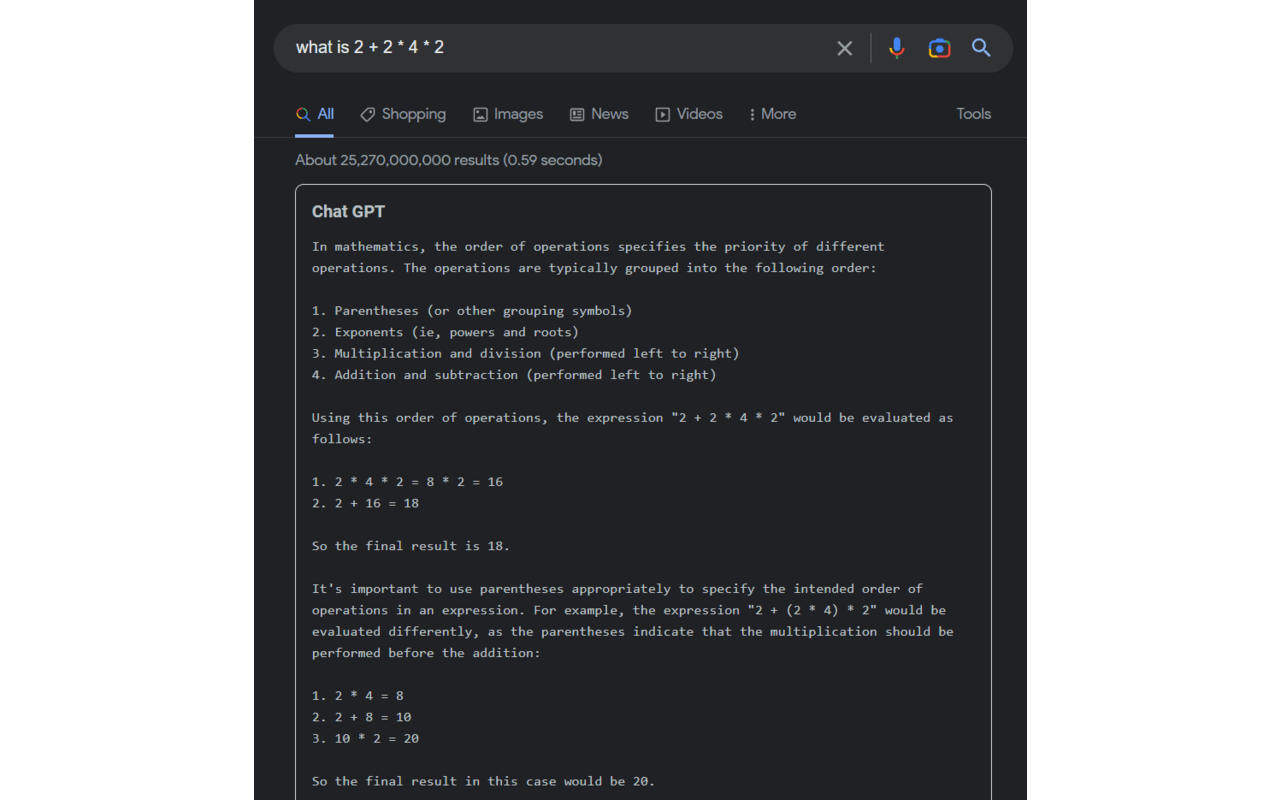This screenshot has height=800, width=1280.
Task: Switch to the Videos tab
Action: [689, 114]
